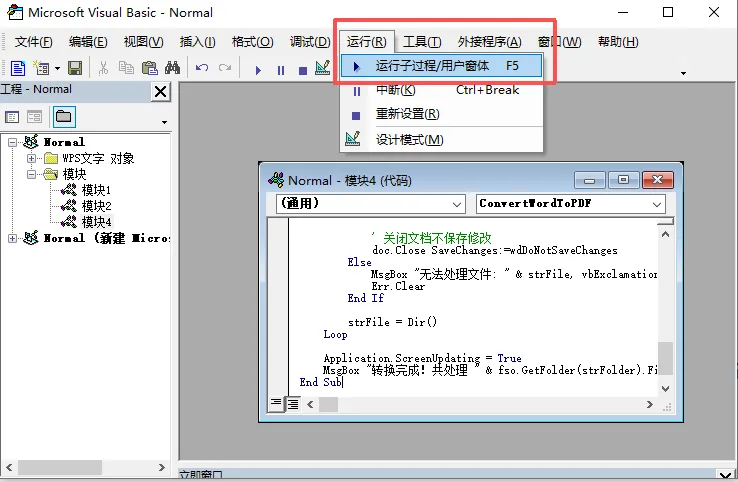Click View Code icon in project panel
The height and width of the screenshot is (482, 738).
point(12,117)
